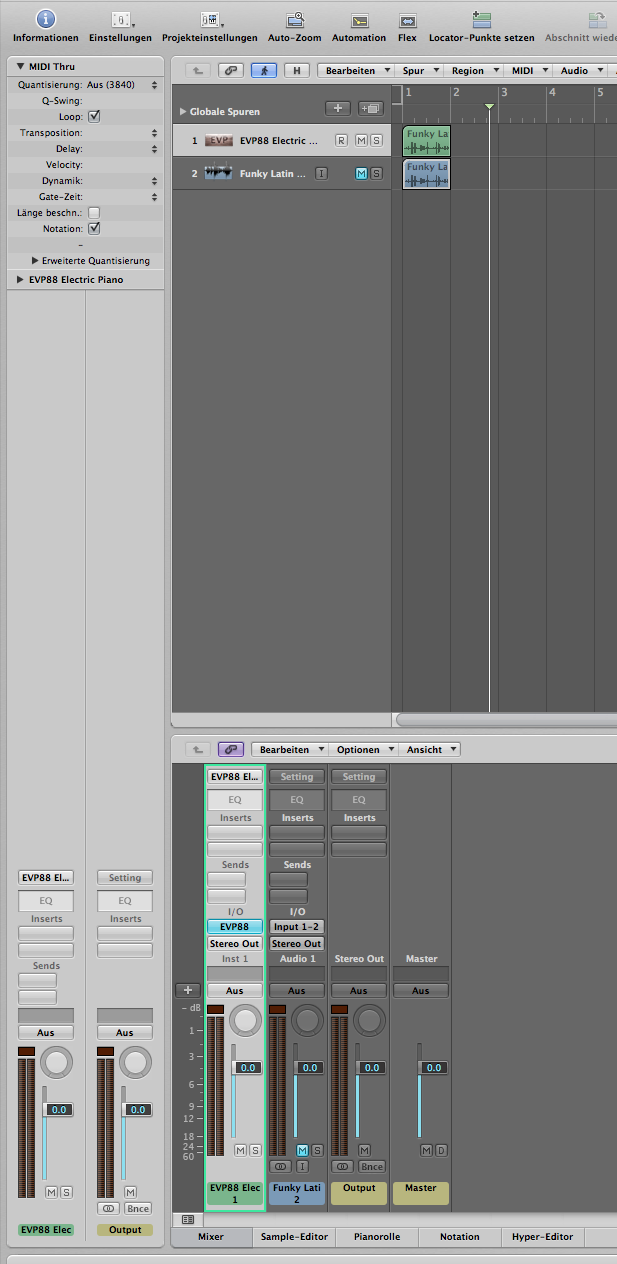Click the Locator-Punkte setzen toolbar icon
This screenshot has width=617, height=1264.
(x=482, y=19)
